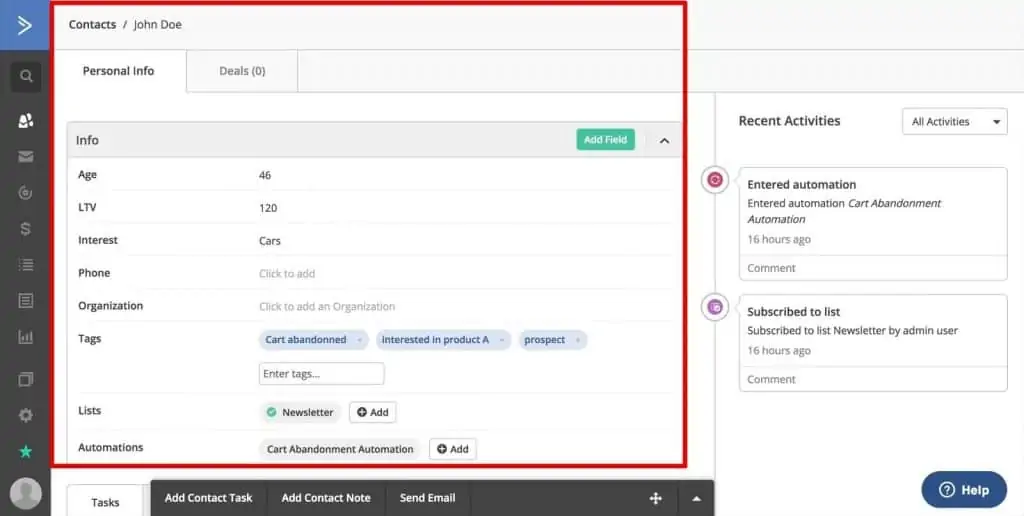Click the Recent Activities heading

coord(789,121)
